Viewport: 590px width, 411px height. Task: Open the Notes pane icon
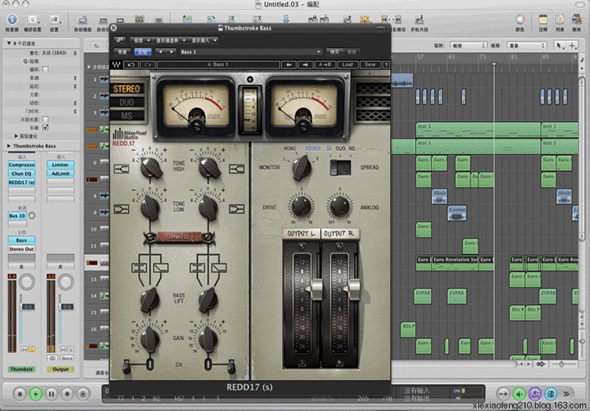[543, 20]
